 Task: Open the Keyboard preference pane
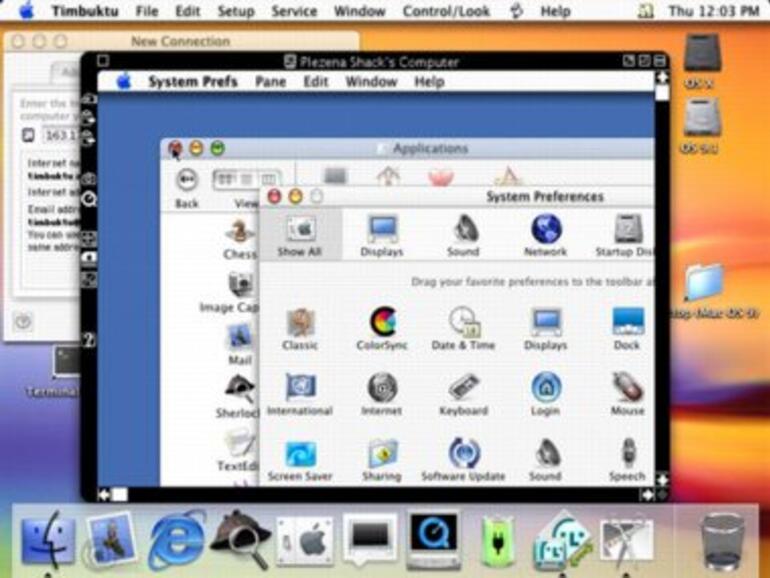[x=463, y=394]
